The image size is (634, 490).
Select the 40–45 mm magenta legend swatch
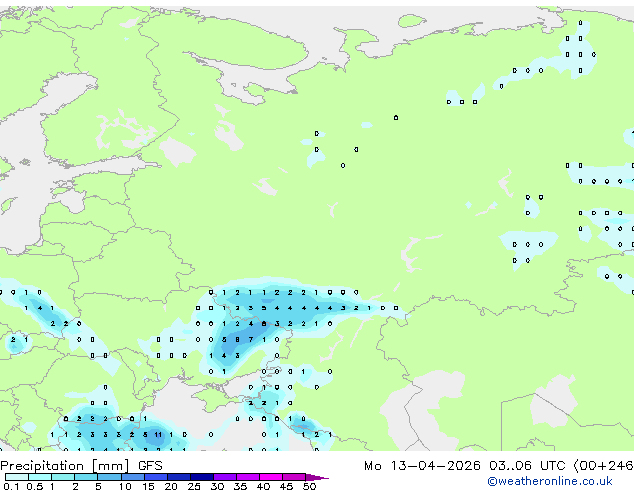pos(271,477)
